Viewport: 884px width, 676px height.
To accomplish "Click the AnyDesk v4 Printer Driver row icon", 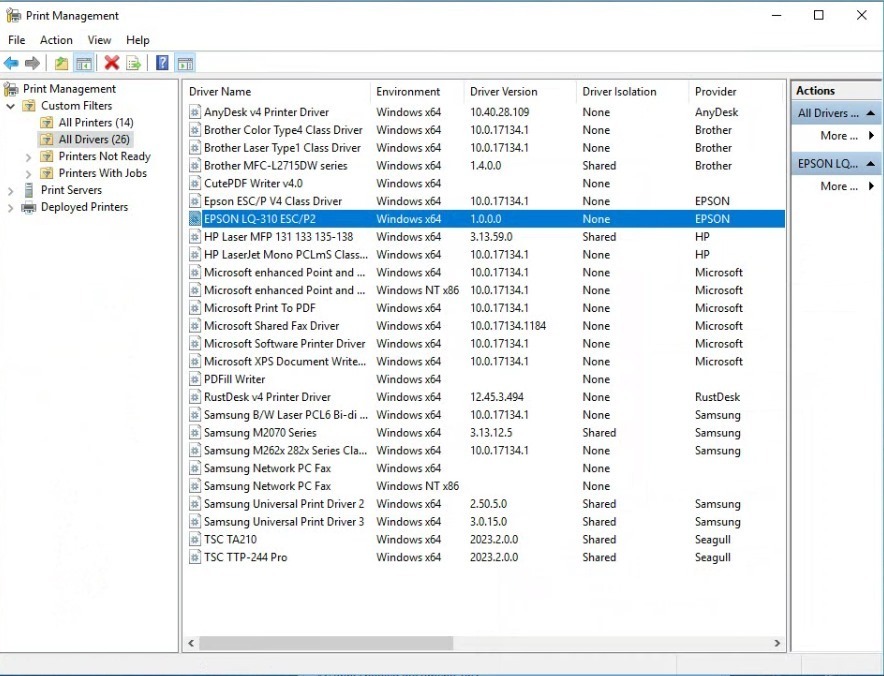I will coord(195,112).
